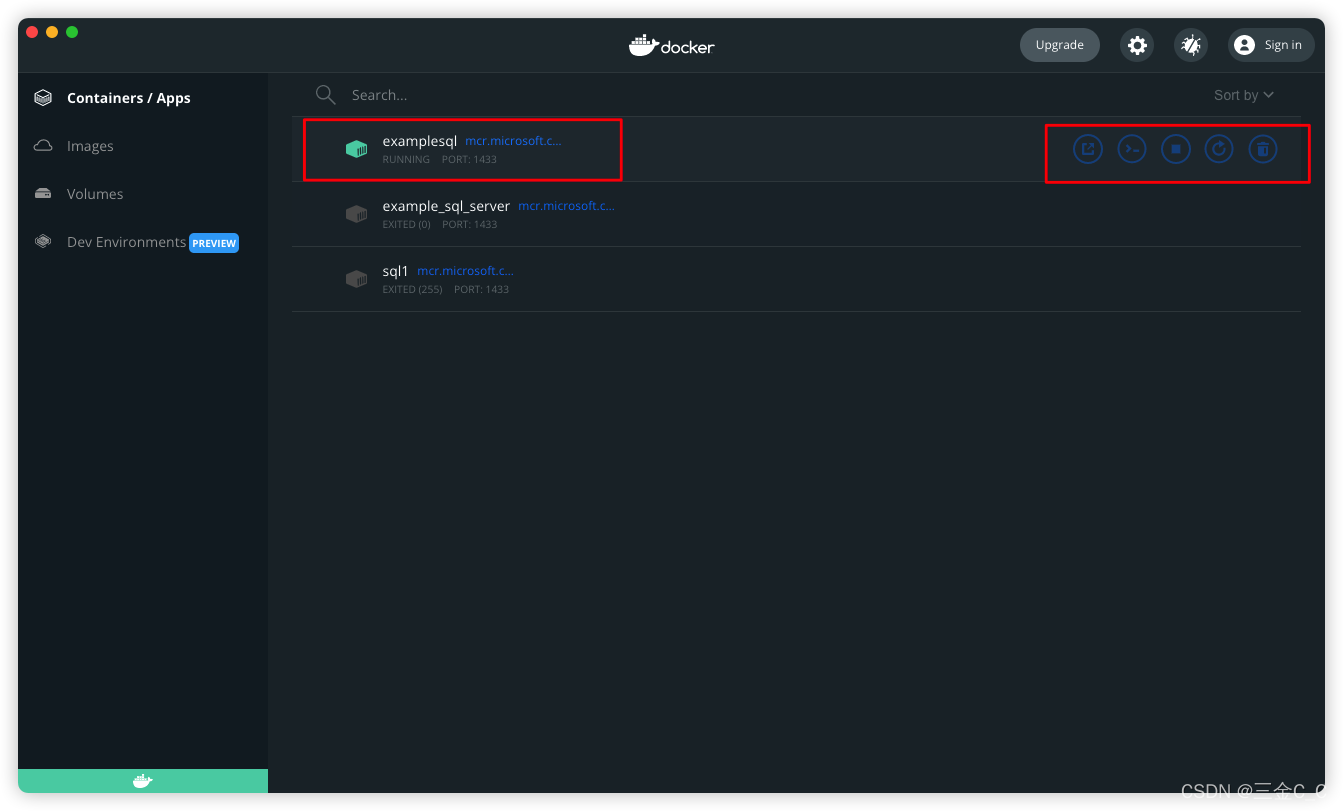The height and width of the screenshot is (811, 1343).
Task: Open Docker settings gear
Action: pyautogui.click(x=1137, y=45)
